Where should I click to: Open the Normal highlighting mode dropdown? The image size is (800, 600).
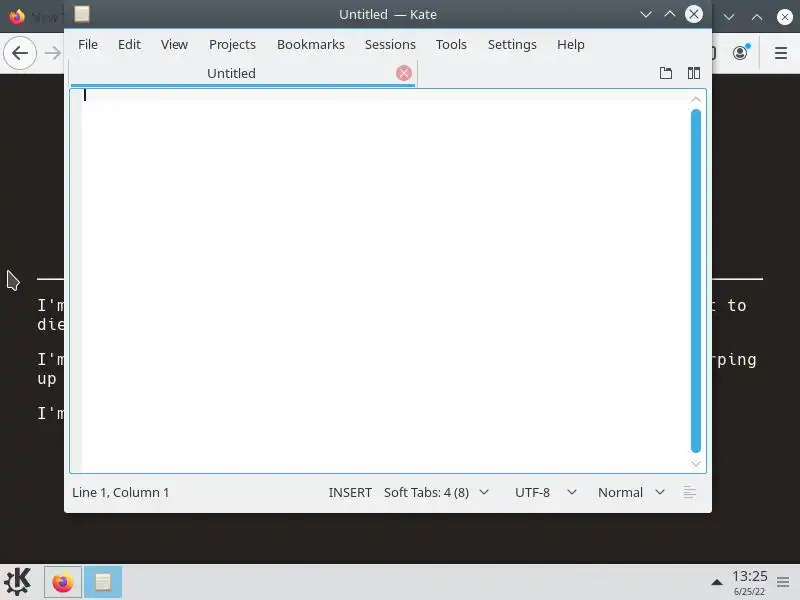(x=631, y=492)
